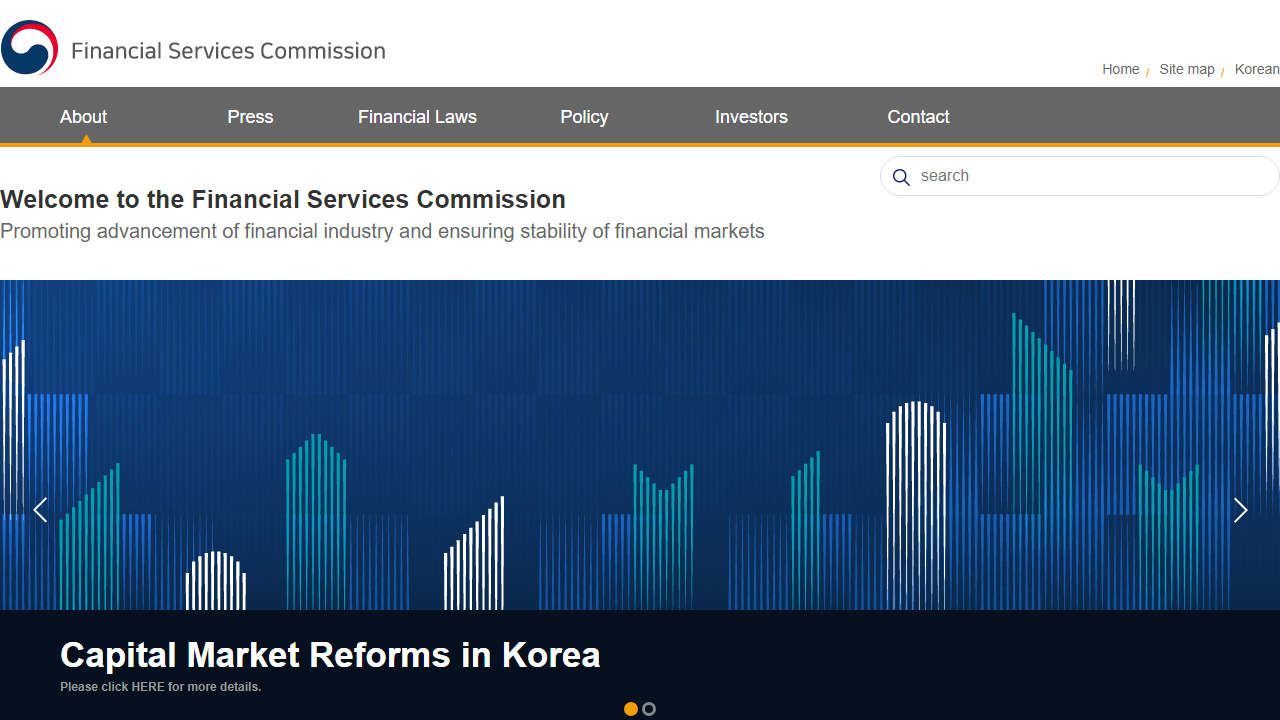
Task: Expand the Financial Laws menu
Action: [x=417, y=117]
